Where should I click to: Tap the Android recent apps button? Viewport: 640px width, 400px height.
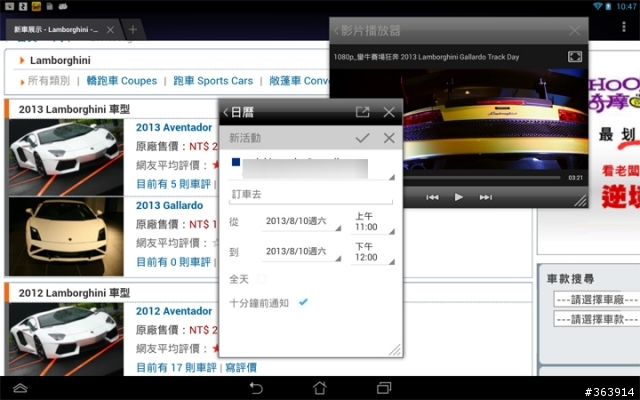[x=384, y=388]
